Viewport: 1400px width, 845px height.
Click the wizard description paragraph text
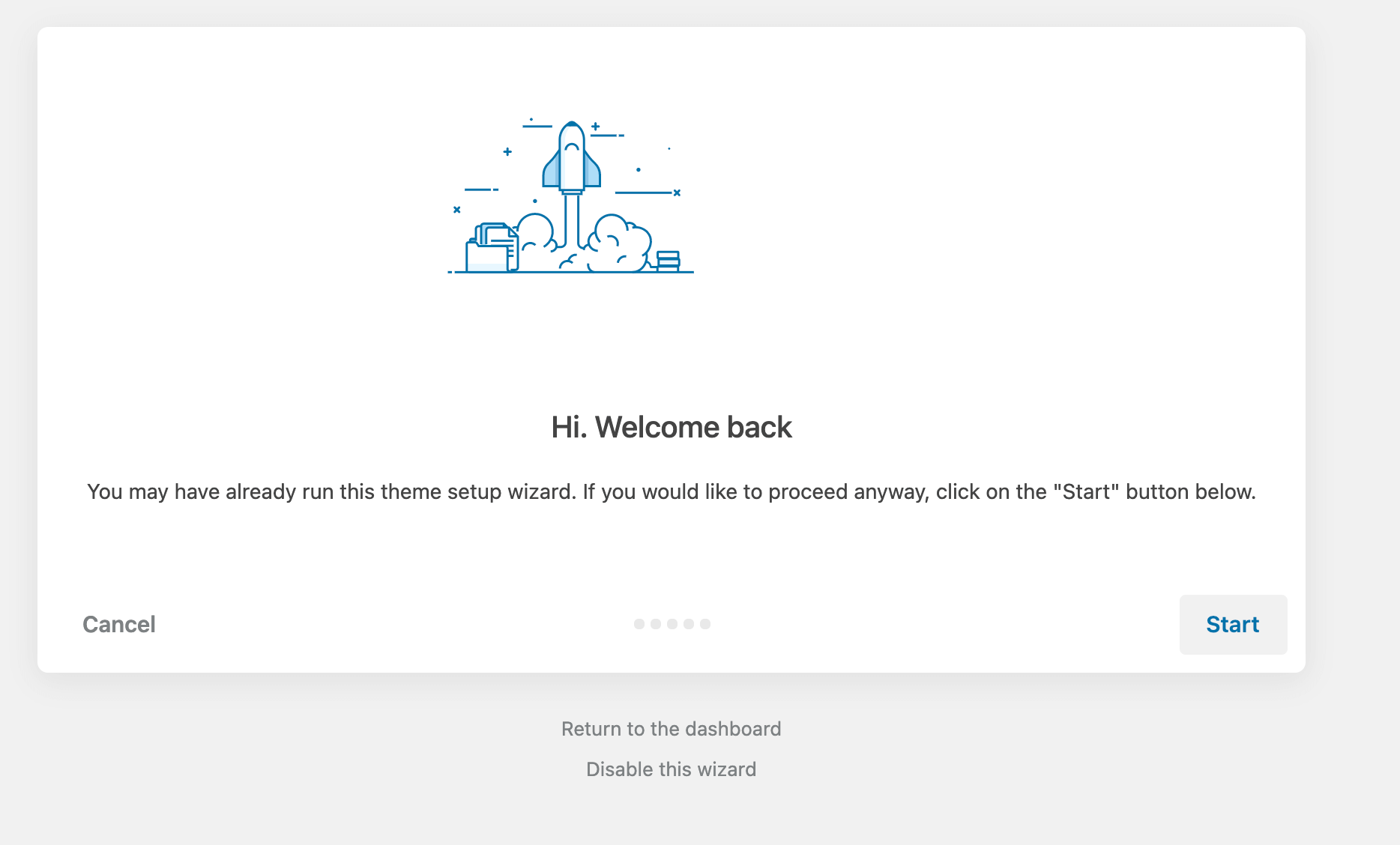pyautogui.click(x=671, y=491)
